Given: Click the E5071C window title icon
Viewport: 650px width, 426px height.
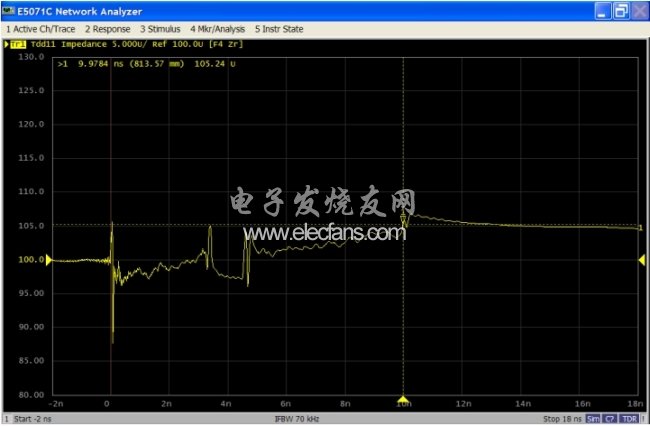Looking at the screenshot, I should click(8, 11).
